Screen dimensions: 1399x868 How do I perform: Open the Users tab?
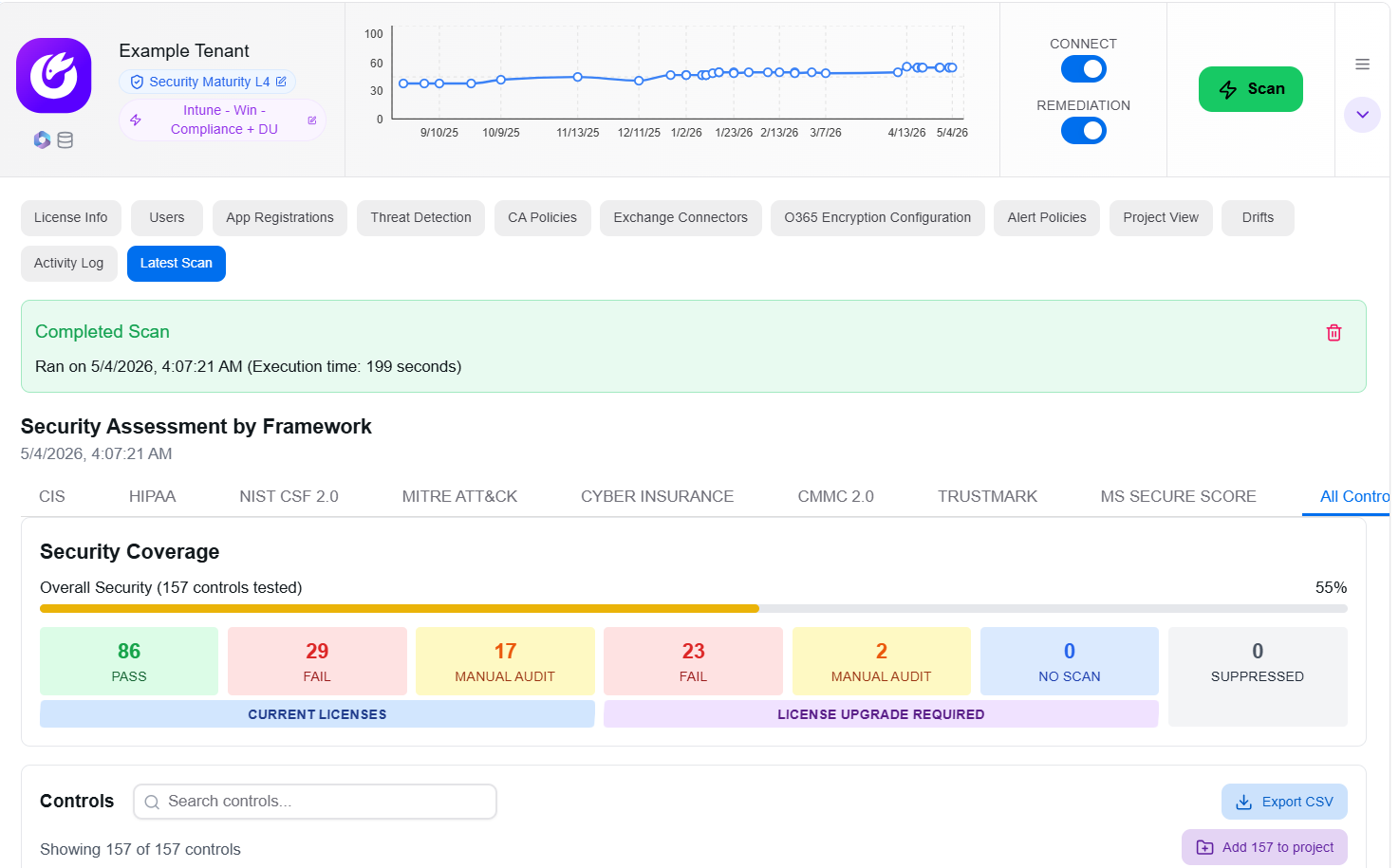pyautogui.click(x=167, y=218)
